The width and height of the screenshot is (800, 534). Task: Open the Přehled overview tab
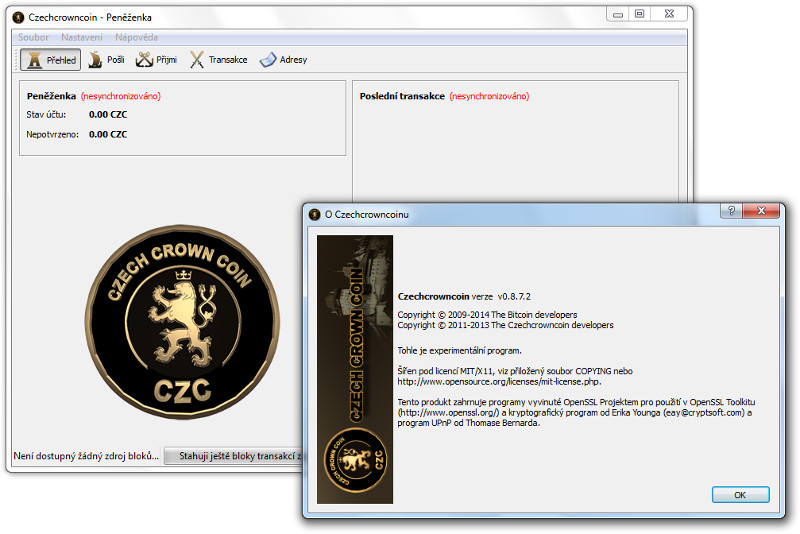pyautogui.click(x=51, y=60)
